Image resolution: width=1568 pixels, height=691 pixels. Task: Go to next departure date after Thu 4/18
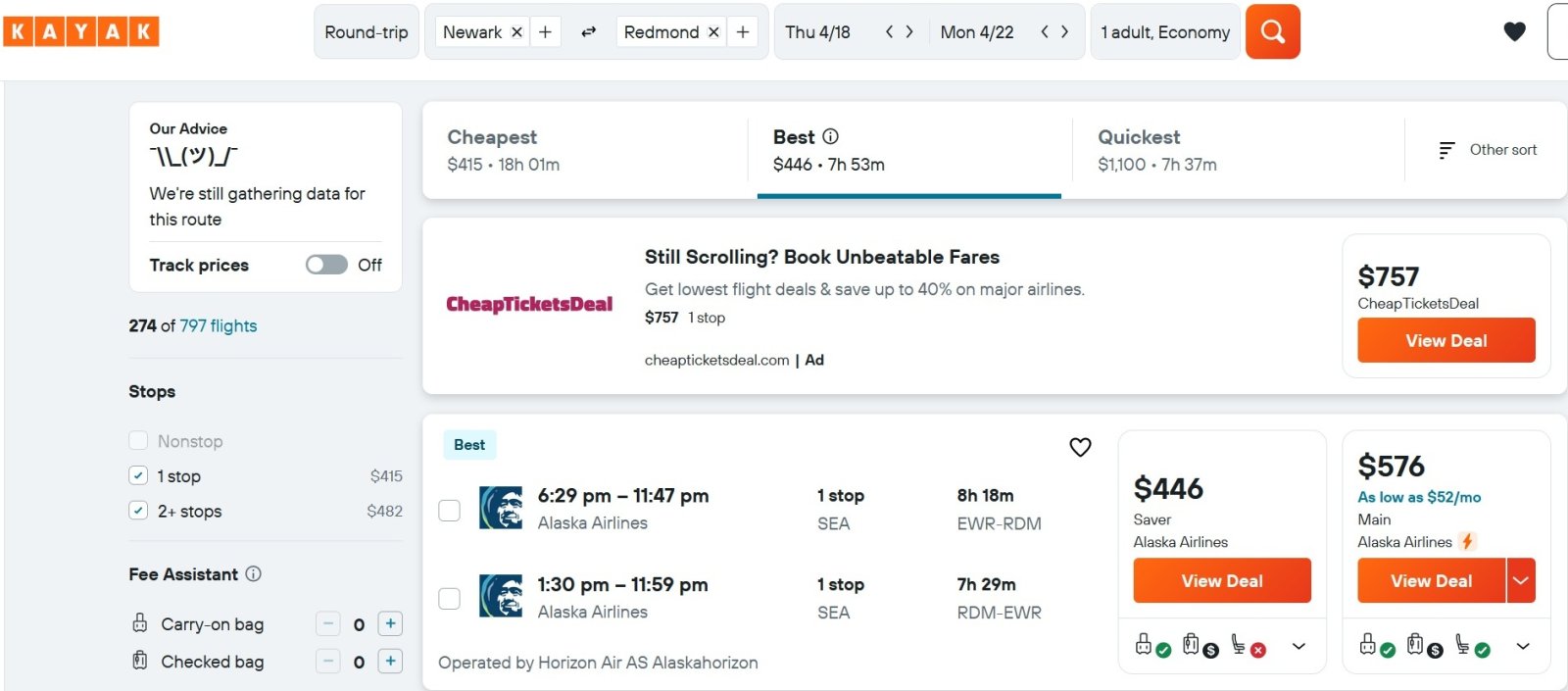coord(909,31)
